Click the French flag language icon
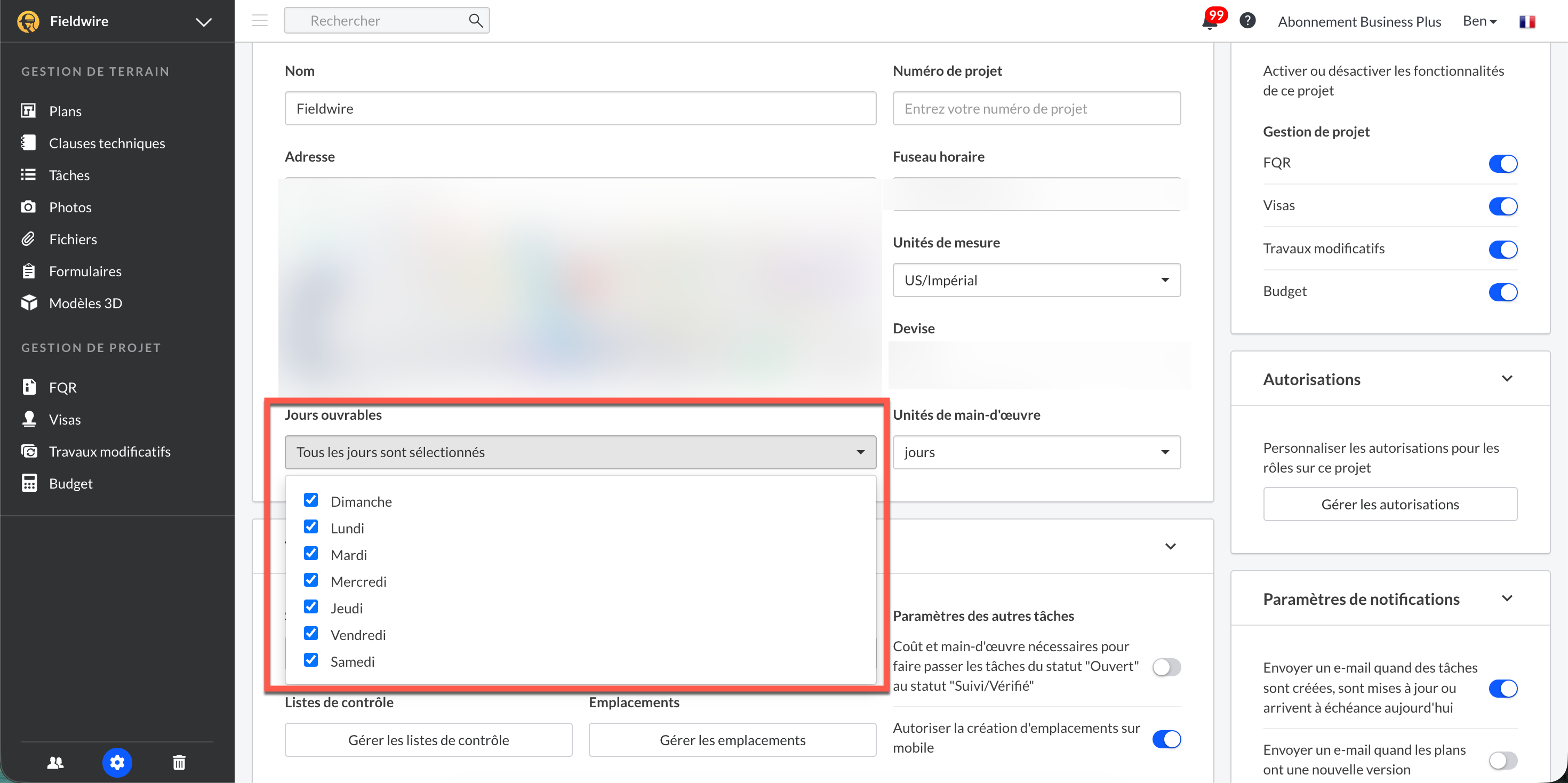The width and height of the screenshot is (1568, 783). [x=1526, y=22]
